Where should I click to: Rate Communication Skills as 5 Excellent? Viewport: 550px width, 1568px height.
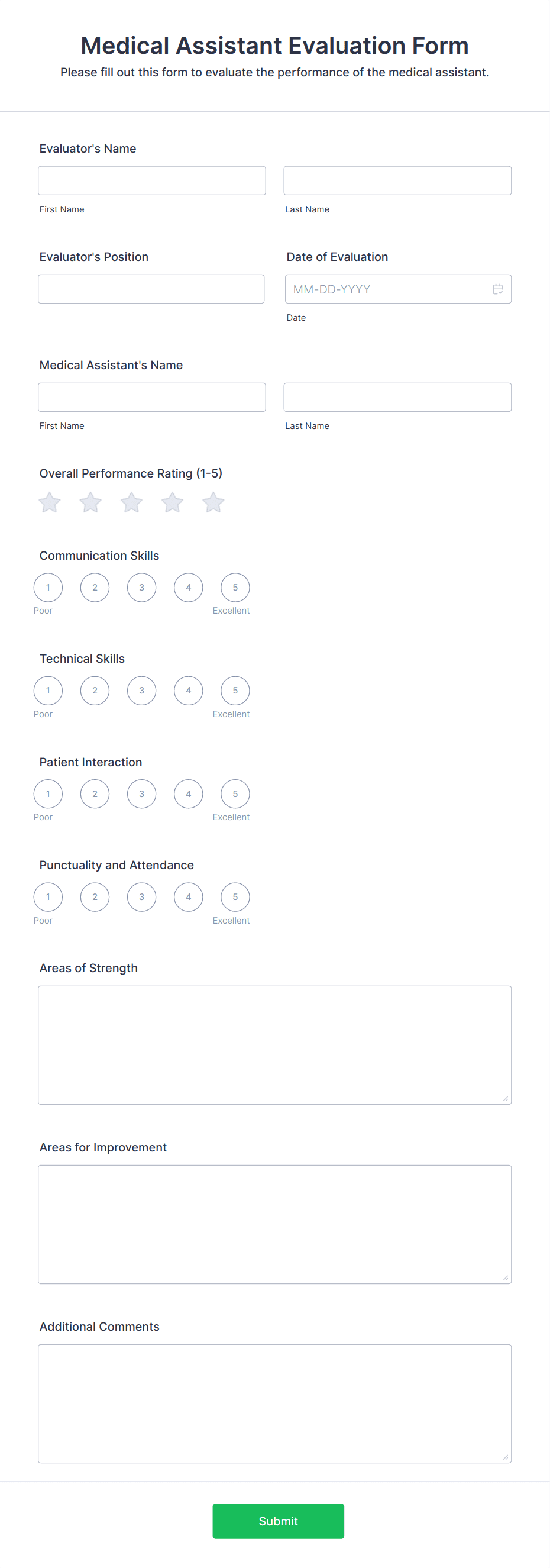(235, 588)
